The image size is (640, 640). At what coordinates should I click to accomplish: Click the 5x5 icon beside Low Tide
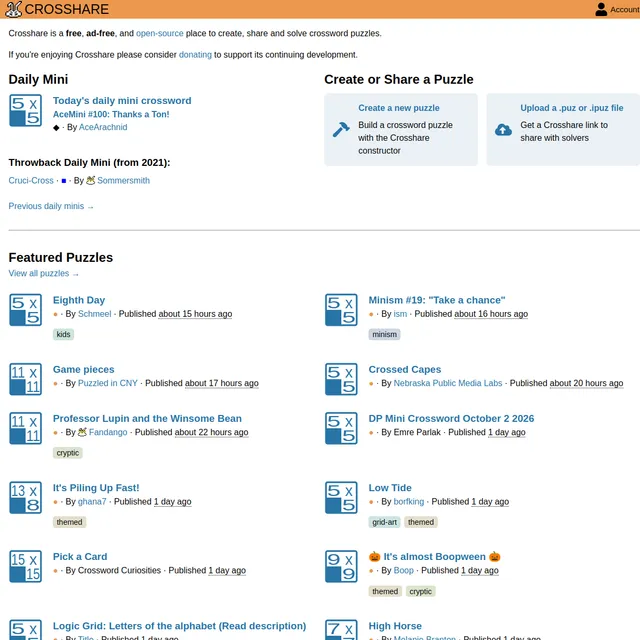point(341,498)
